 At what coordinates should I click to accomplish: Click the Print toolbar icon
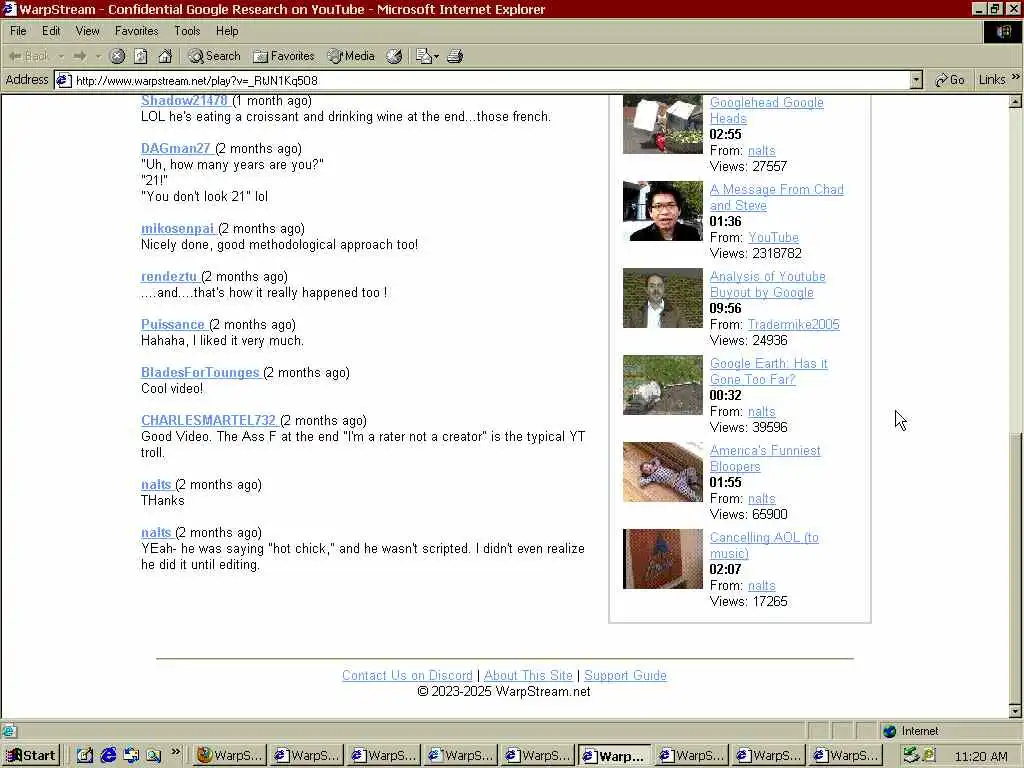coord(455,56)
